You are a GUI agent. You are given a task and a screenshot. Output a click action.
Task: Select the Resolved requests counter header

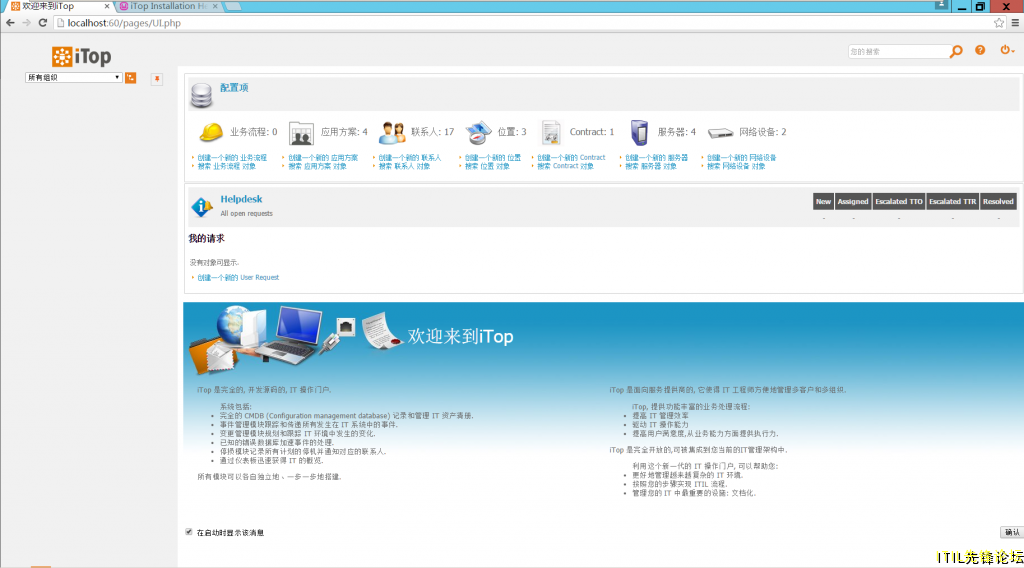pyautogui.click(x=998, y=201)
